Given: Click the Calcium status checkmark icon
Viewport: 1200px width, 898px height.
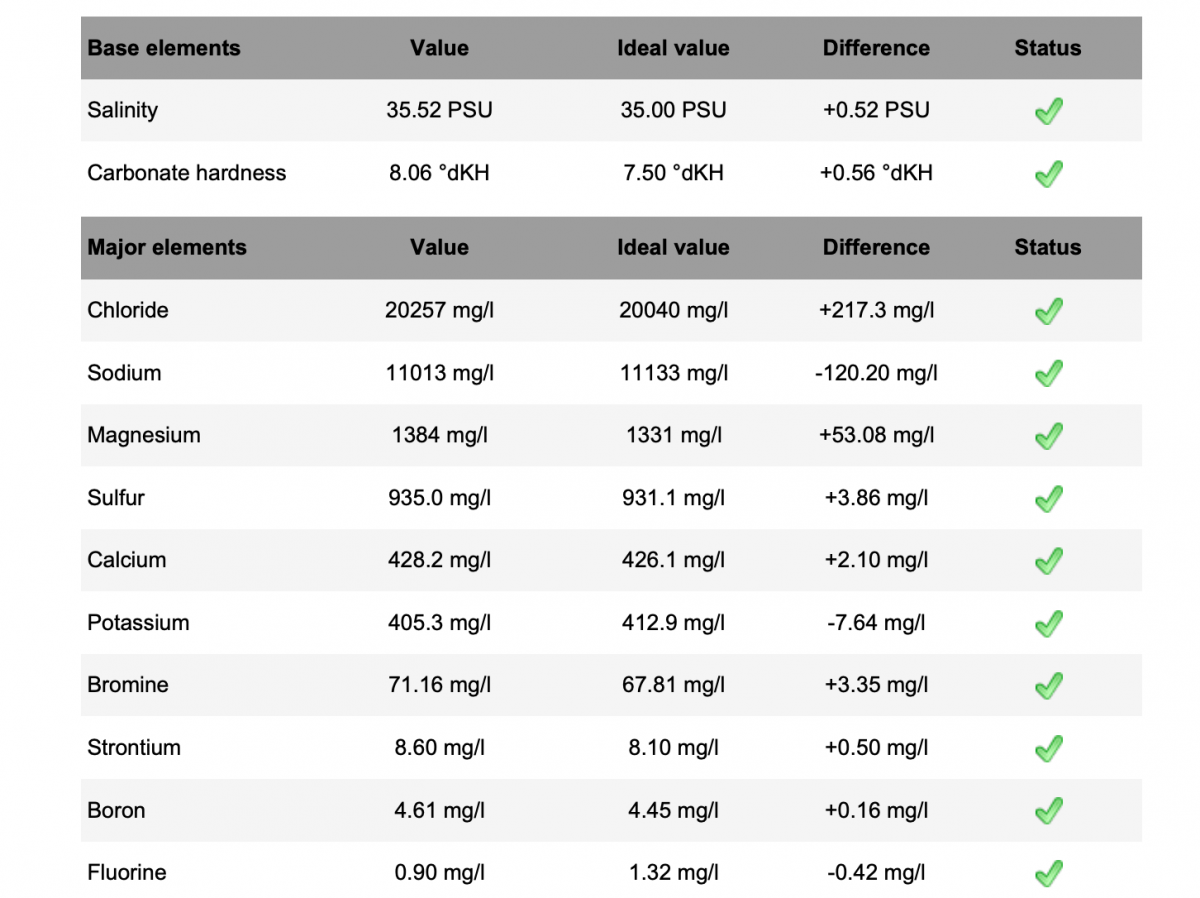Looking at the screenshot, I should 1048,561.
